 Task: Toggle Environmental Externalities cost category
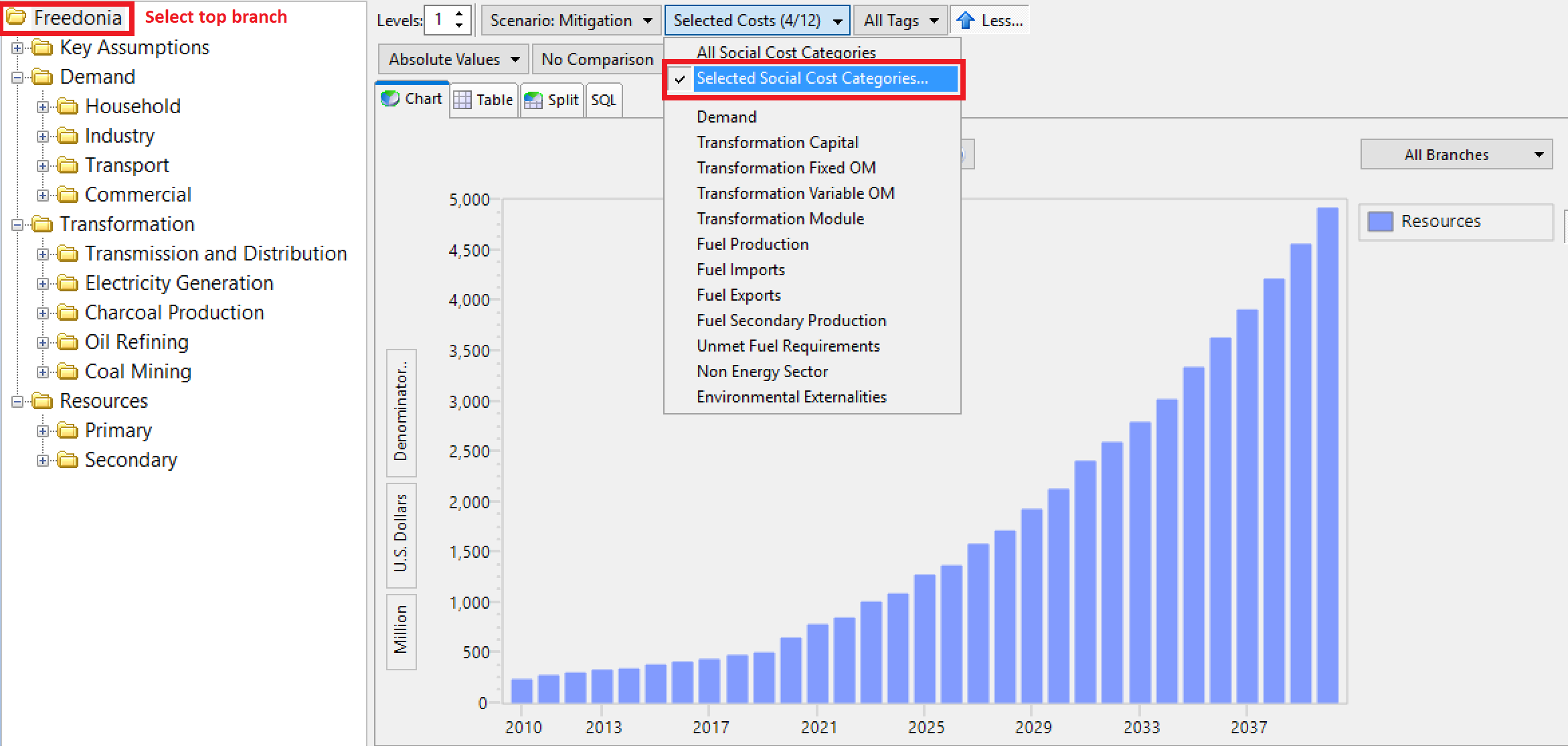(812, 397)
